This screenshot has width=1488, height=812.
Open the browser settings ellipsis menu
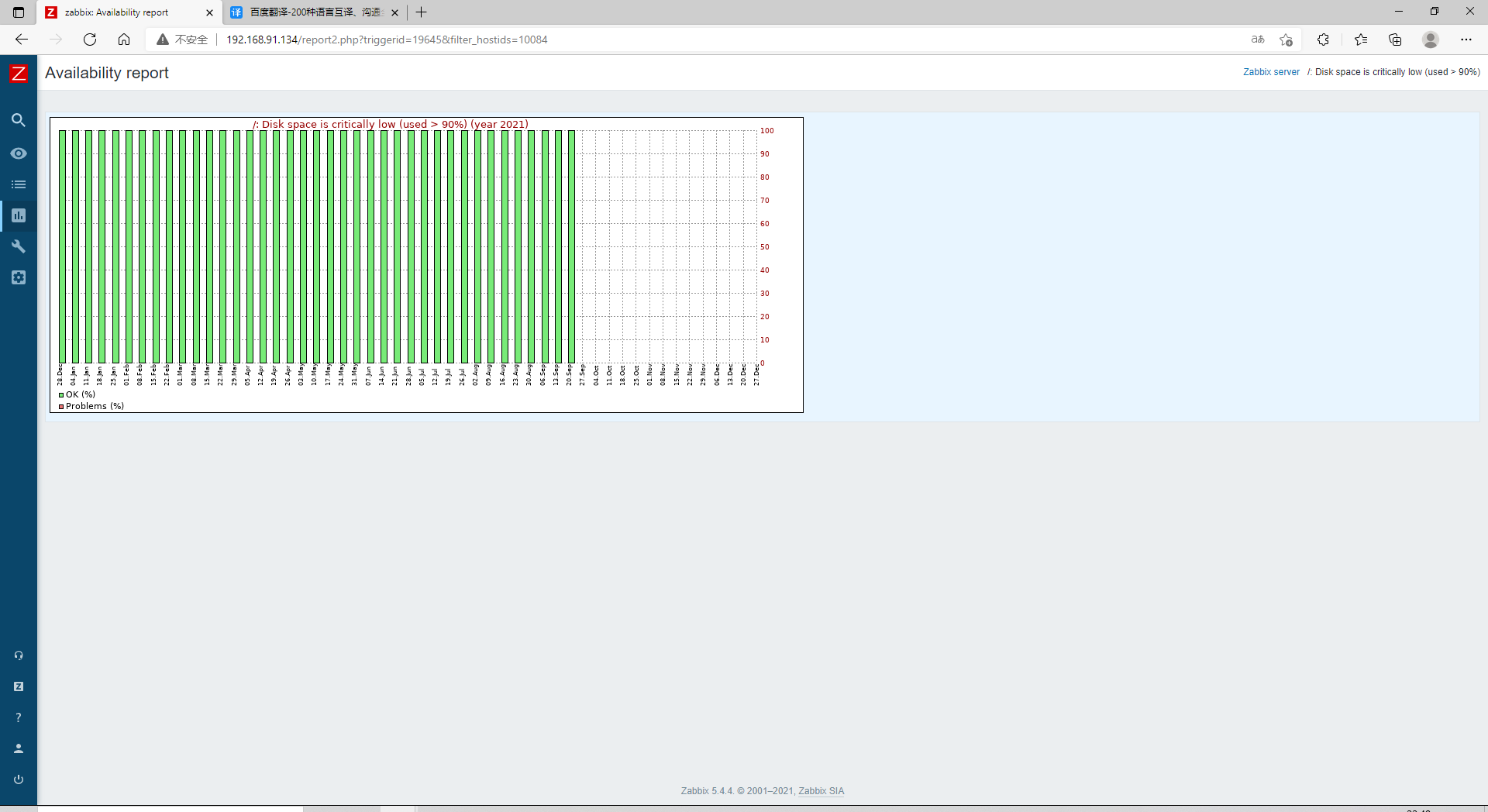pyautogui.click(x=1466, y=40)
